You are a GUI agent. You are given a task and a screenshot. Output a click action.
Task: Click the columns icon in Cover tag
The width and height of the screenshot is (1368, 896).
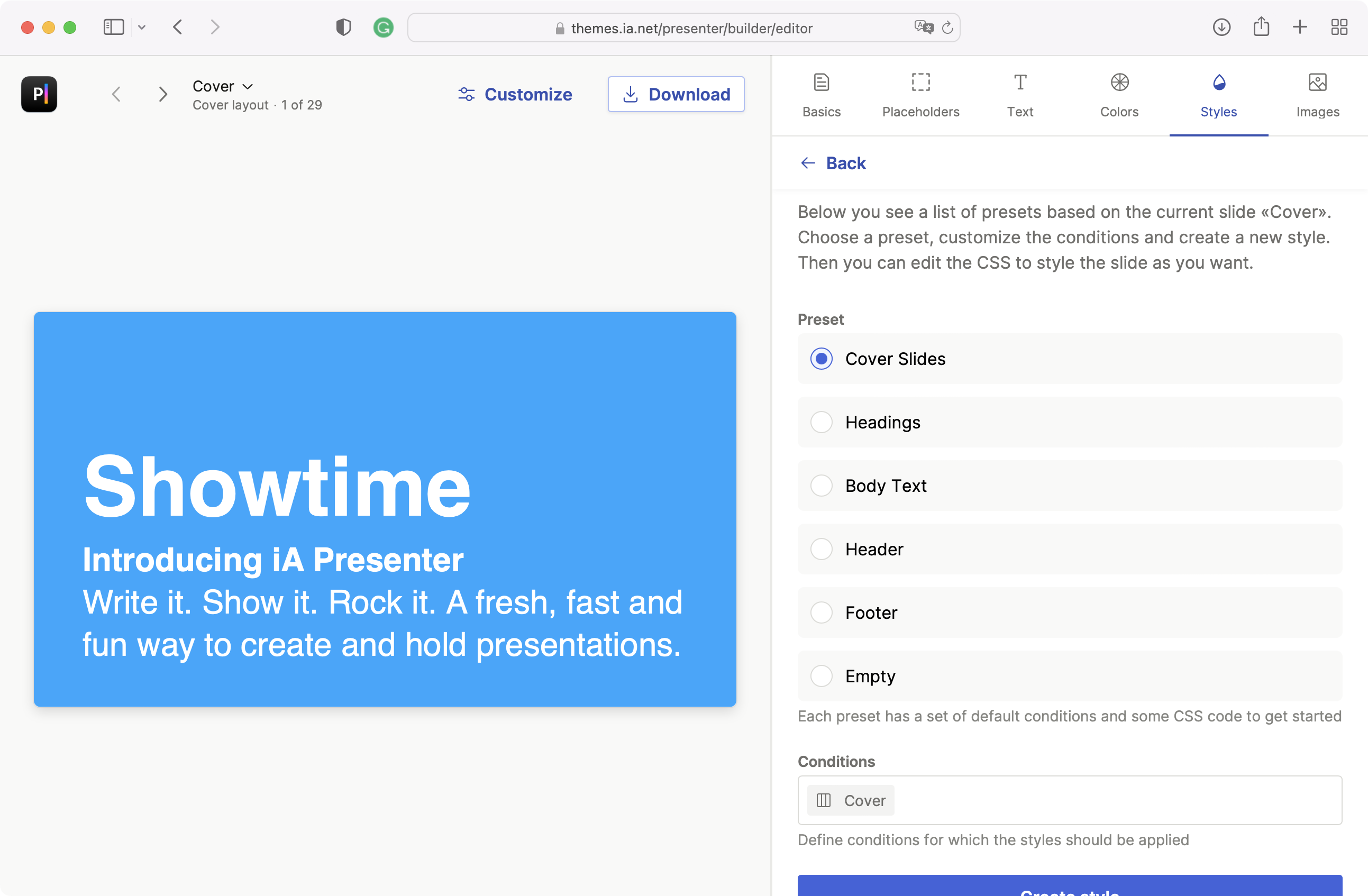coord(824,800)
